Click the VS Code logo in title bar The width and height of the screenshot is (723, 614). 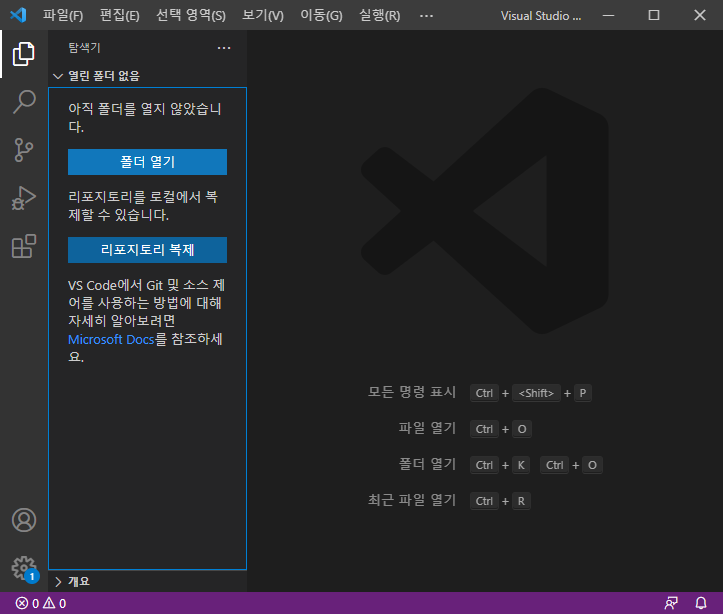18,15
